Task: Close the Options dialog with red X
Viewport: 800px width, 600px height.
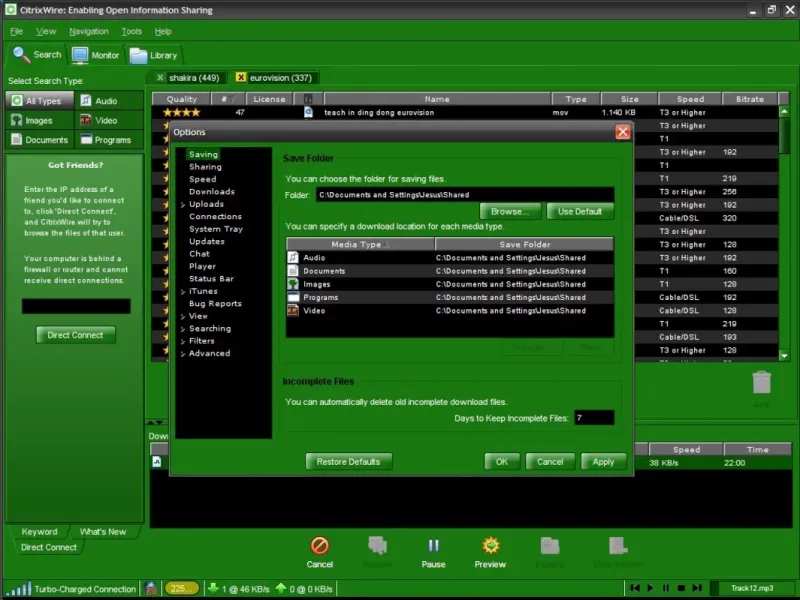Action: coord(622,132)
